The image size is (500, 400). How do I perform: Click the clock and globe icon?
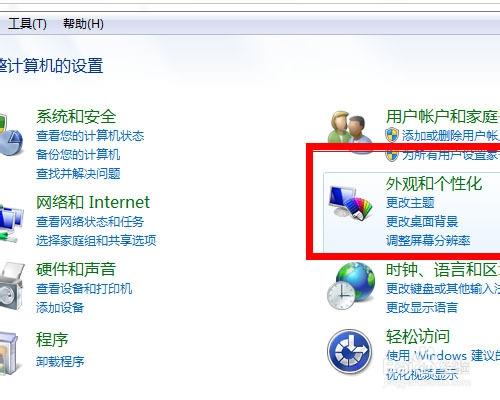351,286
